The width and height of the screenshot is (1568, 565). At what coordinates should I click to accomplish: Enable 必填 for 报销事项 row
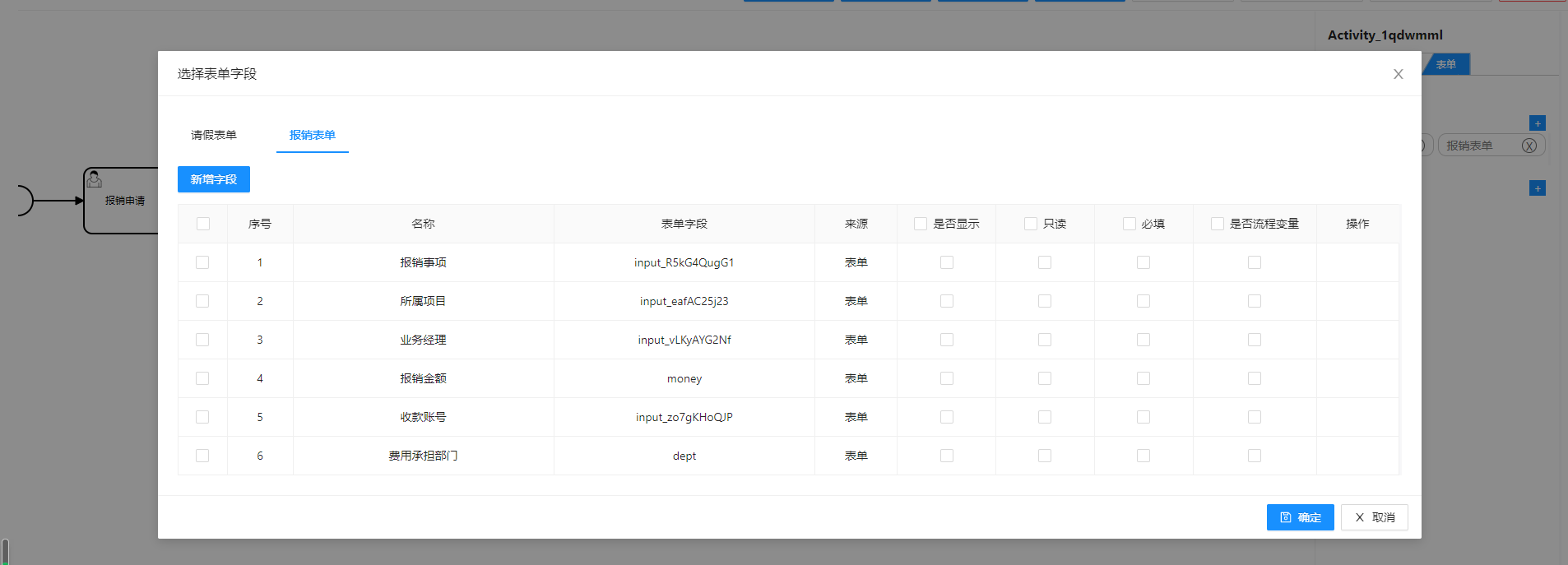tap(1144, 262)
